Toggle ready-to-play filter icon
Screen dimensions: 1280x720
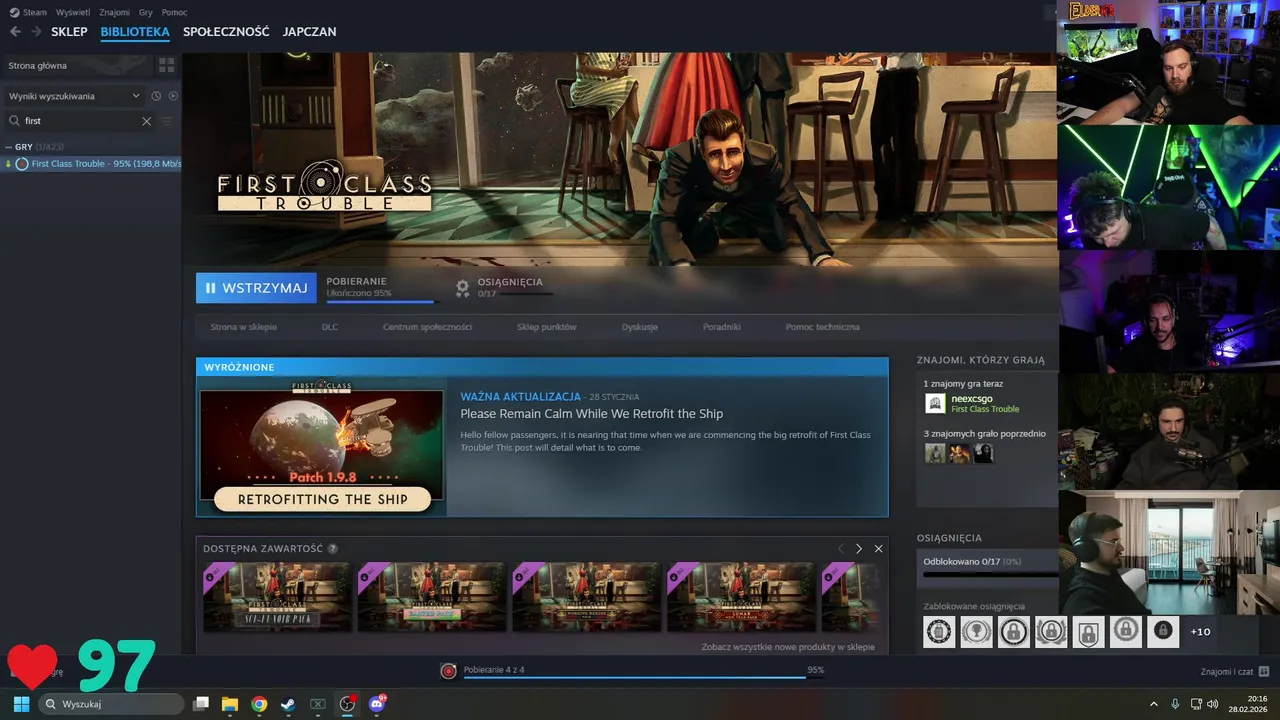click(x=173, y=96)
